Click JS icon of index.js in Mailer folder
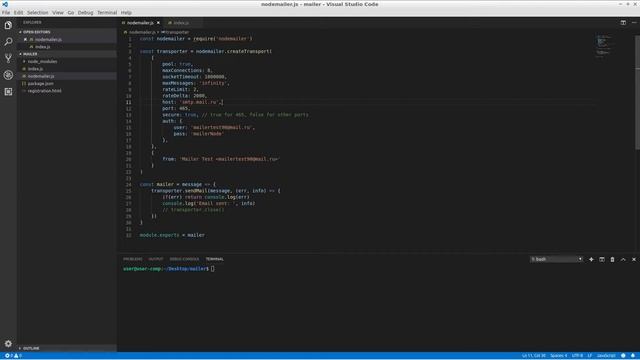640x360 pixels. pos(24,69)
